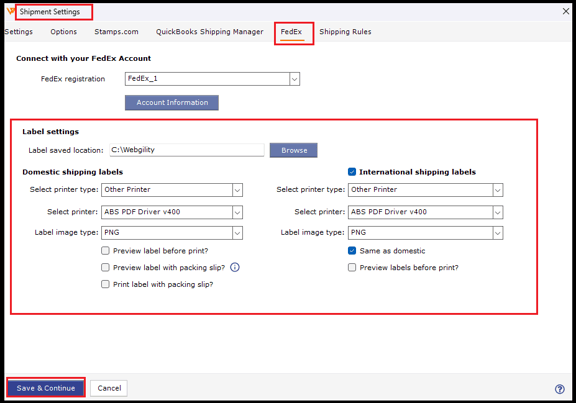Click the Webgility logo icon in title bar
The height and width of the screenshot is (403, 576).
pos(10,11)
